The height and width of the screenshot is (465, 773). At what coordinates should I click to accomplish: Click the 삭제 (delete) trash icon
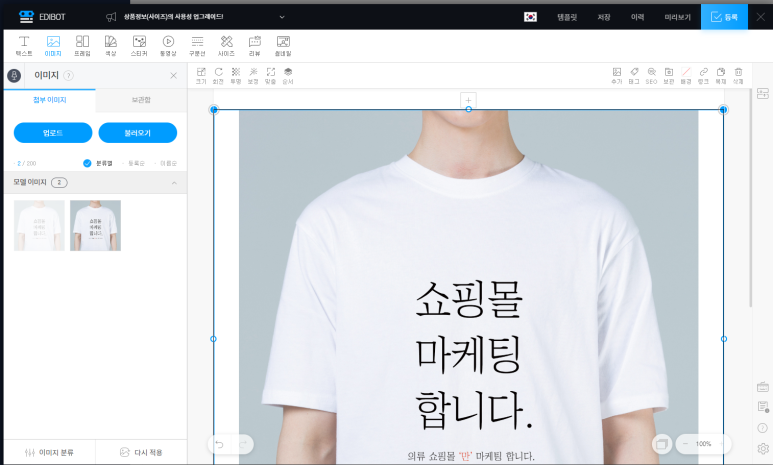point(738,76)
